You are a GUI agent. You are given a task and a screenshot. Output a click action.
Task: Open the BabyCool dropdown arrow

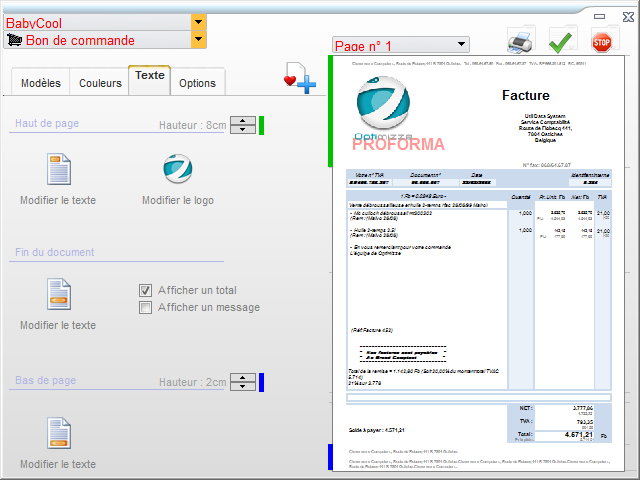(199, 22)
